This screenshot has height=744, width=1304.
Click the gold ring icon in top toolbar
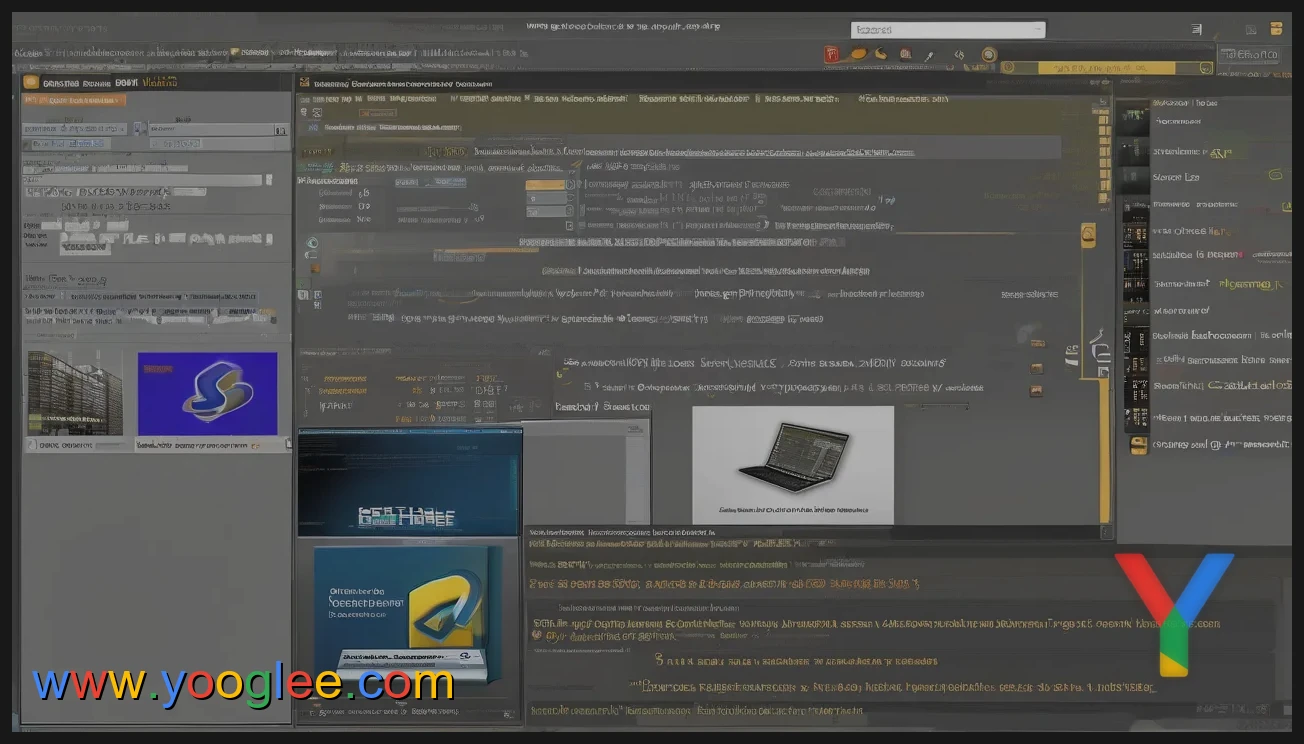tap(989, 55)
